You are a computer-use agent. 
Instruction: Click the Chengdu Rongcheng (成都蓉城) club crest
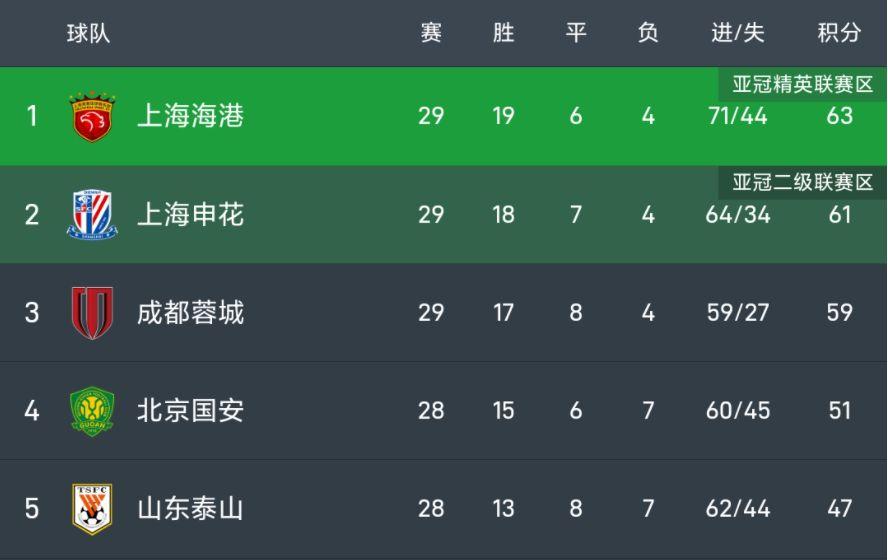click(x=92, y=313)
